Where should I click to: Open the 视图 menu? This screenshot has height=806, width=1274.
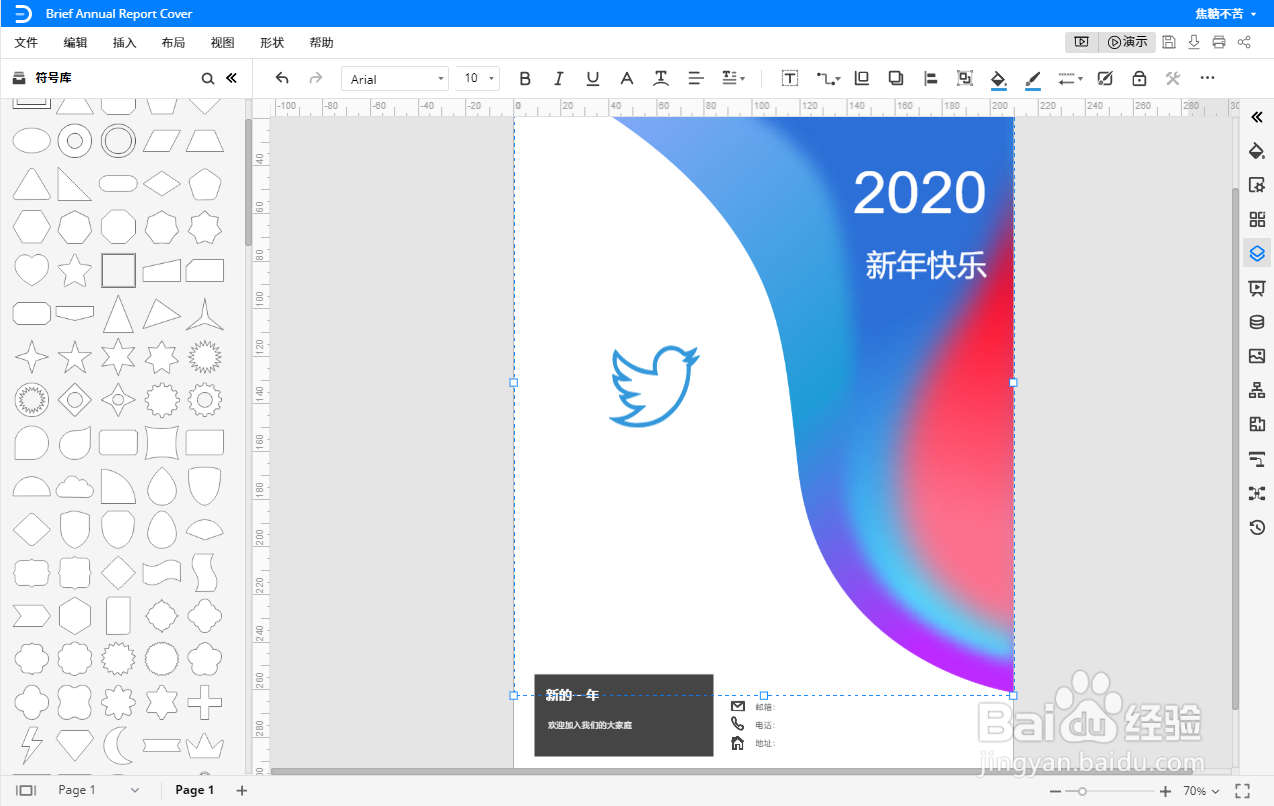coord(222,42)
